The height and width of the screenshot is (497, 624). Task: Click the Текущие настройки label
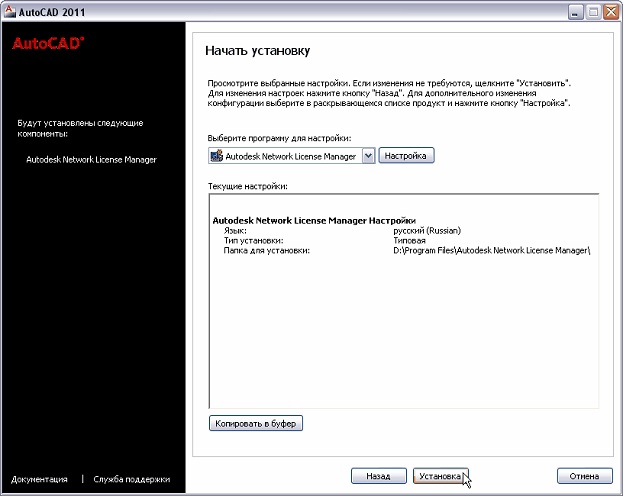tap(248, 186)
